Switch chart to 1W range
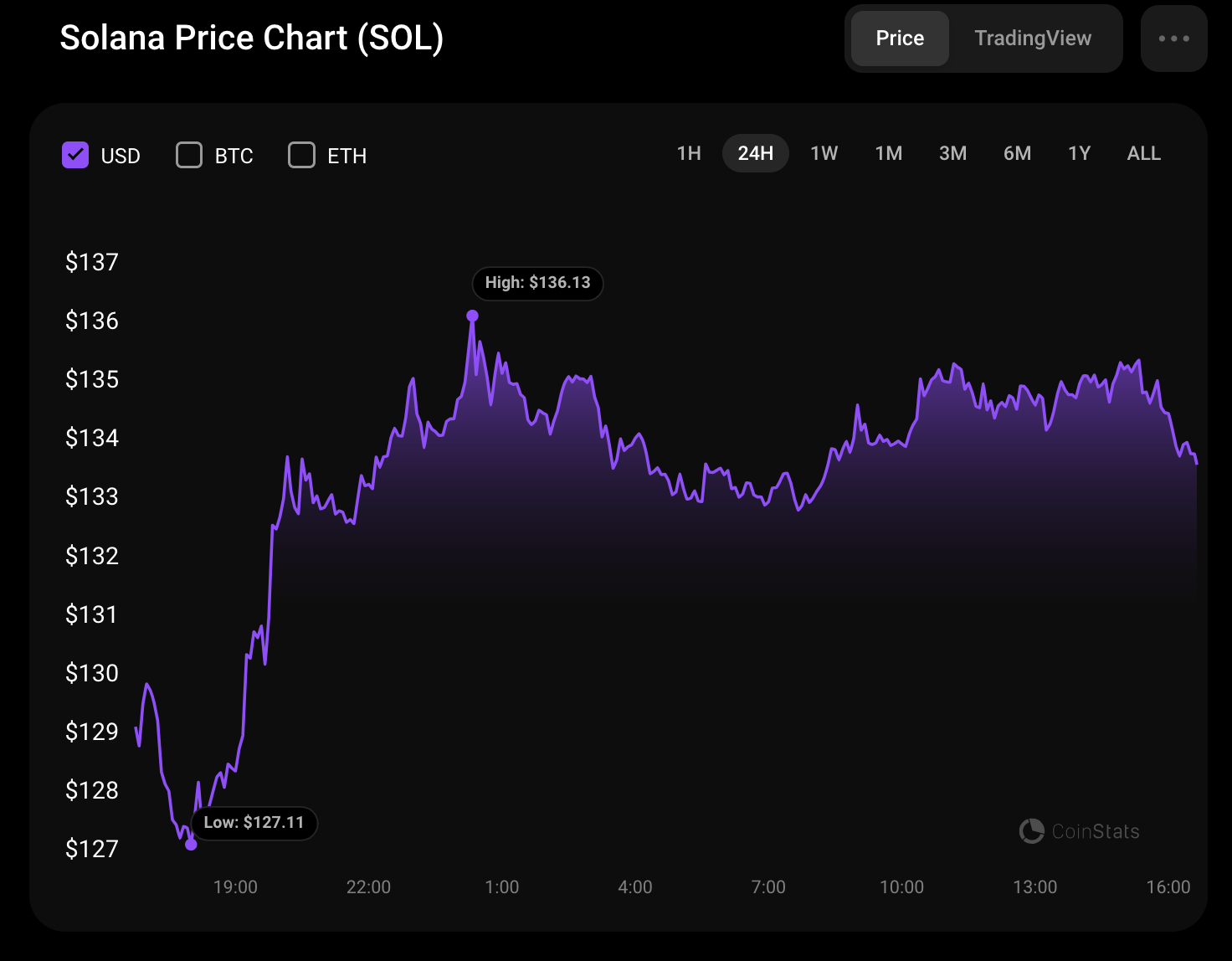 click(x=824, y=153)
